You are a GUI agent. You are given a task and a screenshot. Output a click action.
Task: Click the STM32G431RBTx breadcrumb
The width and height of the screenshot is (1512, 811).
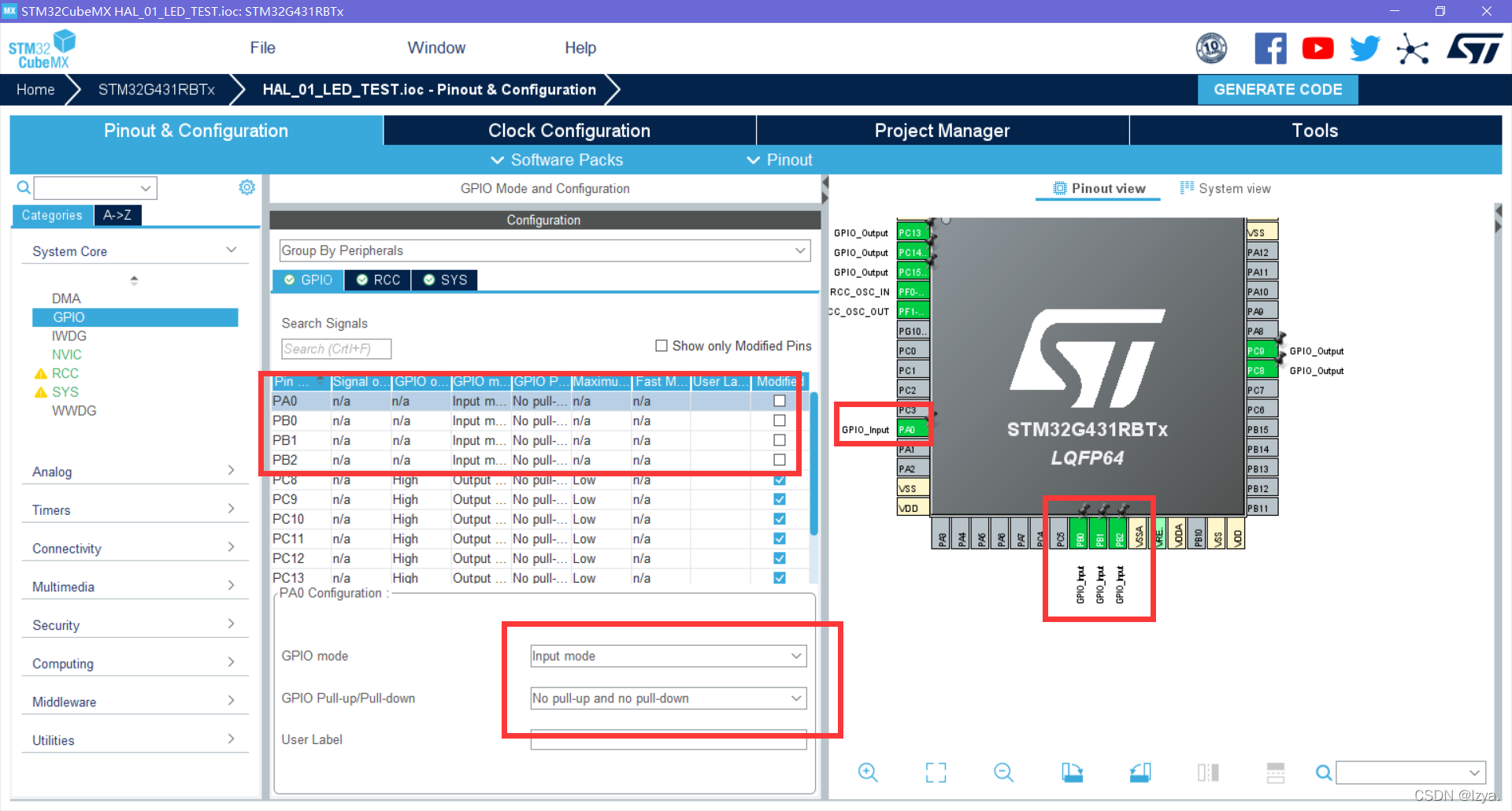coord(156,90)
